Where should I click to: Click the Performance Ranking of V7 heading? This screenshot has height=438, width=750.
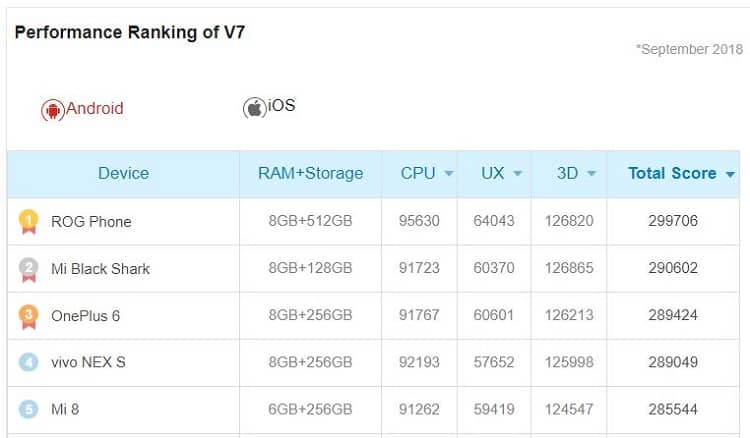130,33
